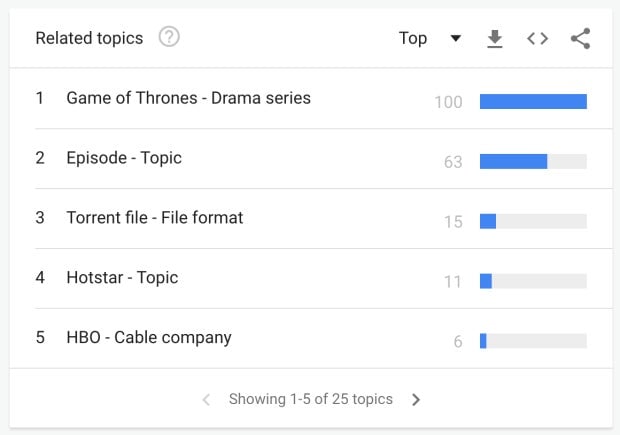This screenshot has height=435, width=620.
Task: Click the dropdown arrow next to Top
Action: click(x=456, y=39)
